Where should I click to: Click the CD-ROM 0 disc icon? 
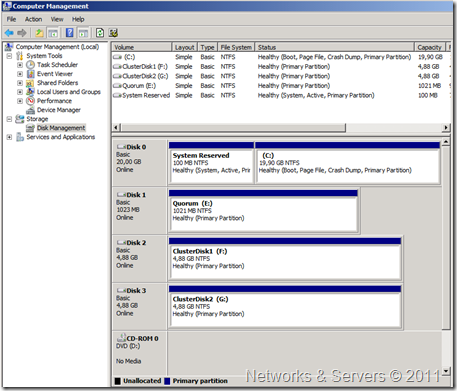(121, 338)
